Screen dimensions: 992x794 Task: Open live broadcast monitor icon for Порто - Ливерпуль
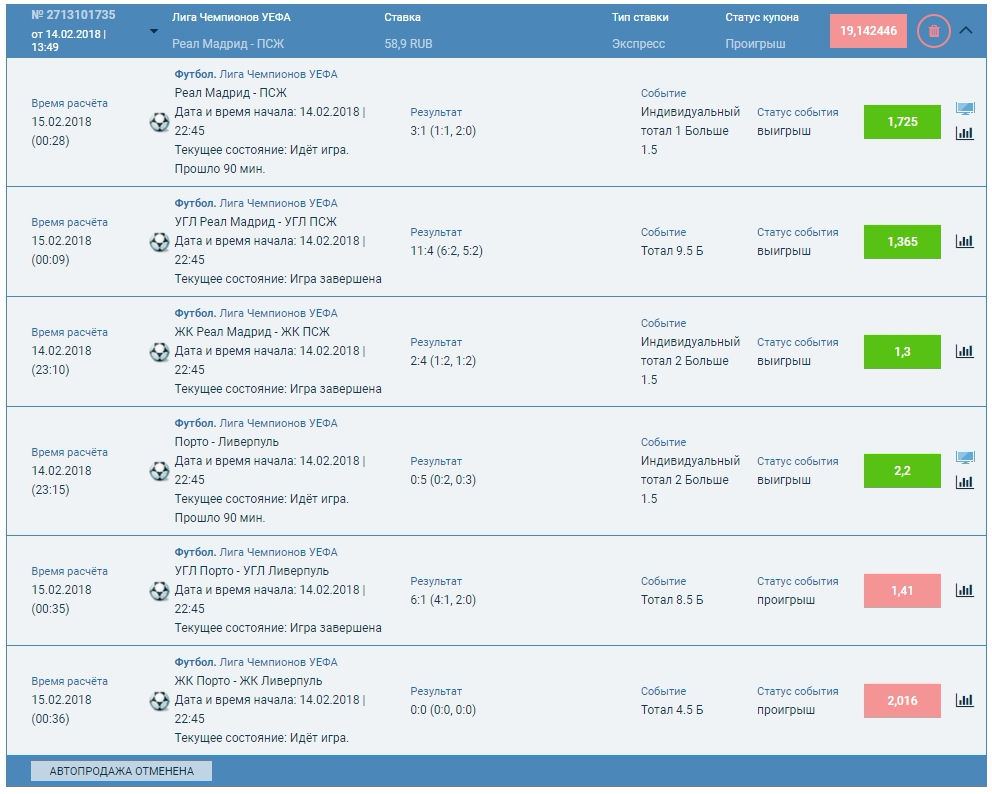(x=964, y=457)
